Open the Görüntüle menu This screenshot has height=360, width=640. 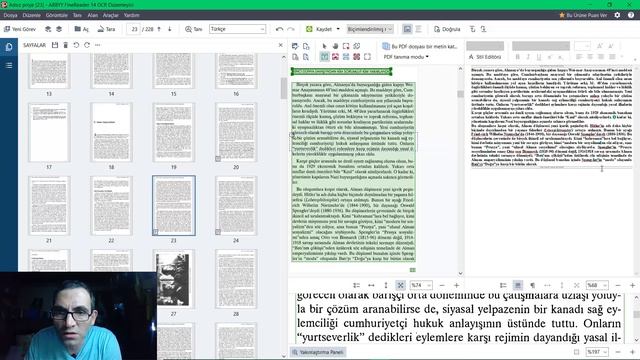(x=56, y=15)
